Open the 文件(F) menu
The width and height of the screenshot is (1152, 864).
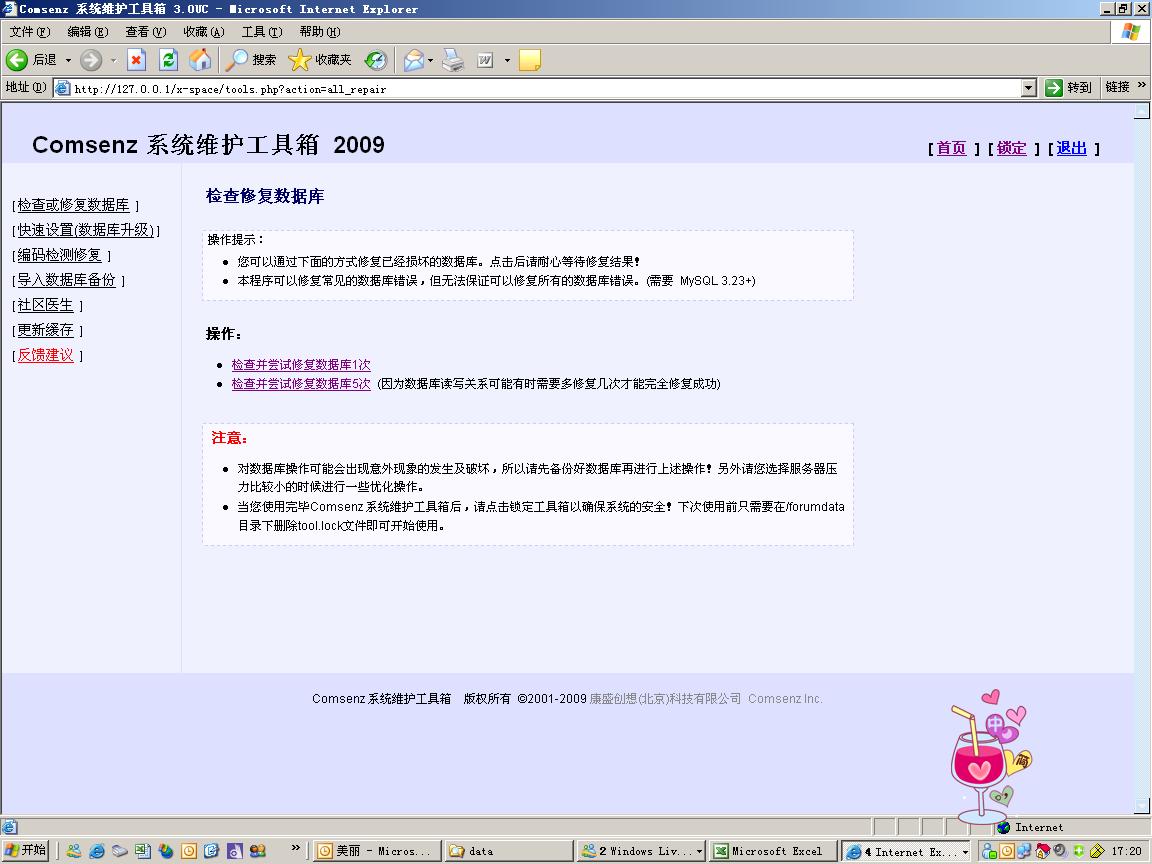[30, 32]
